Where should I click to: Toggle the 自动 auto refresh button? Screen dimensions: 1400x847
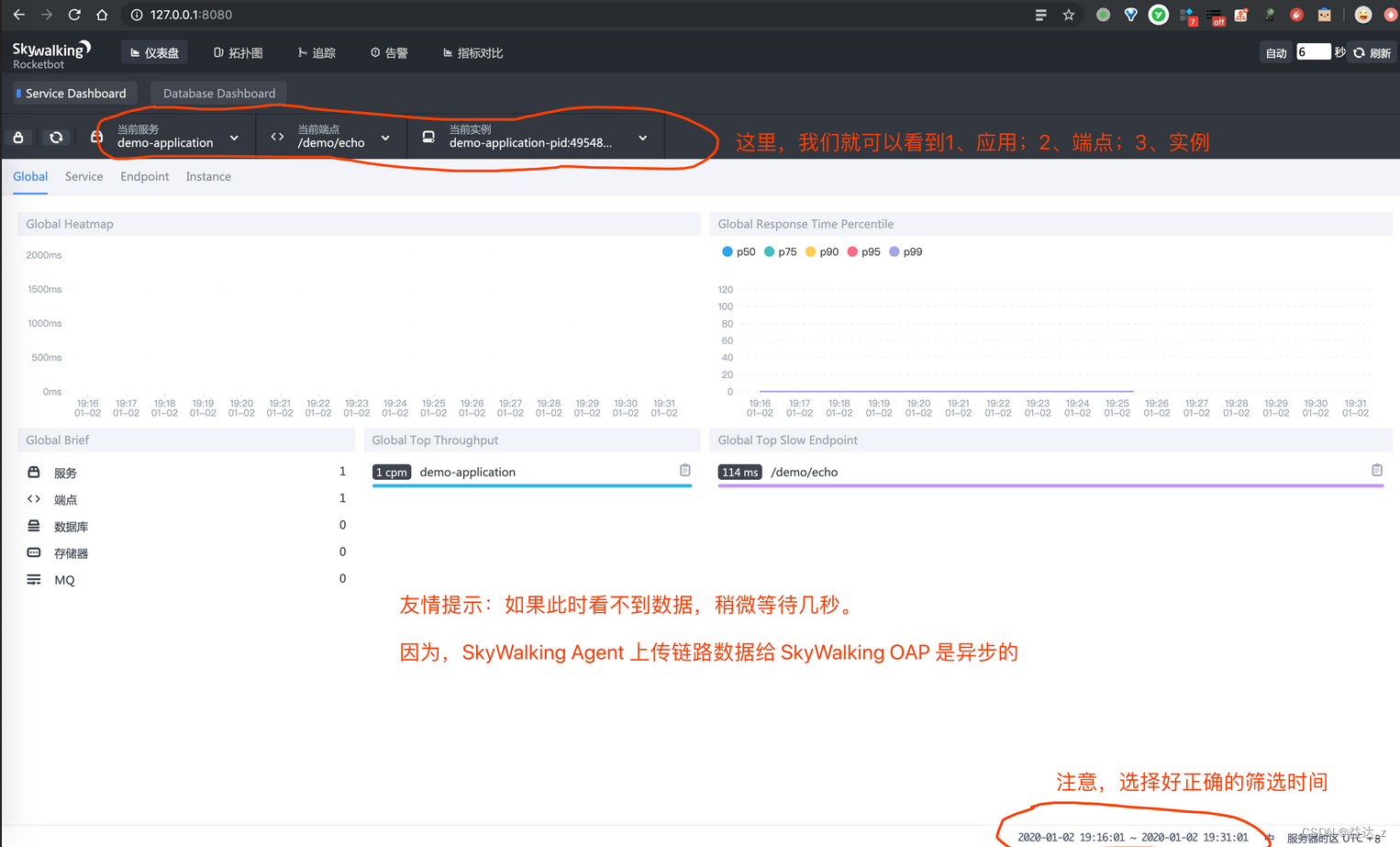tap(1276, 53)
